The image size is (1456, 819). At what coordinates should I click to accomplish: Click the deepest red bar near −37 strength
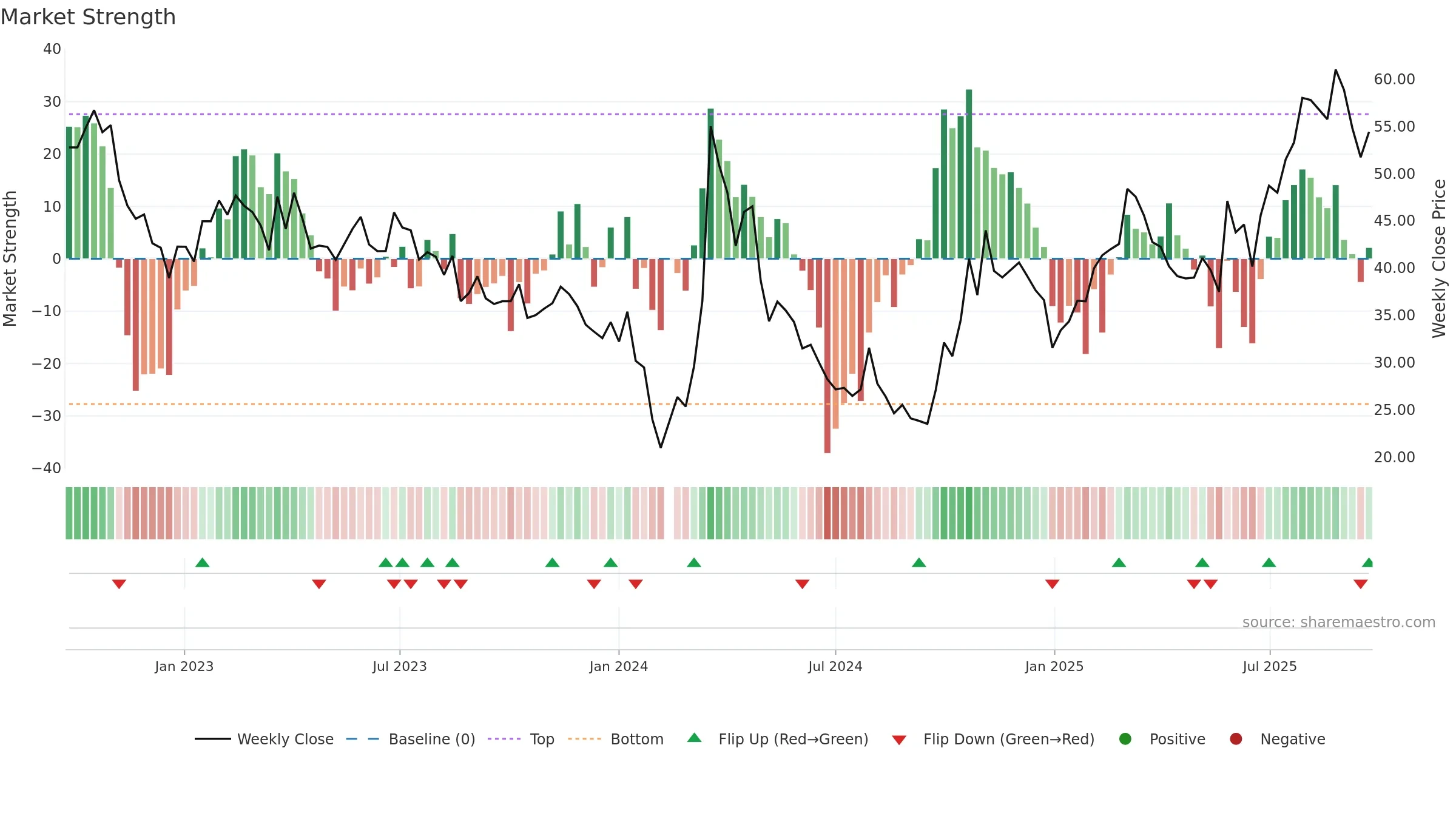click(x=827, y=356)
